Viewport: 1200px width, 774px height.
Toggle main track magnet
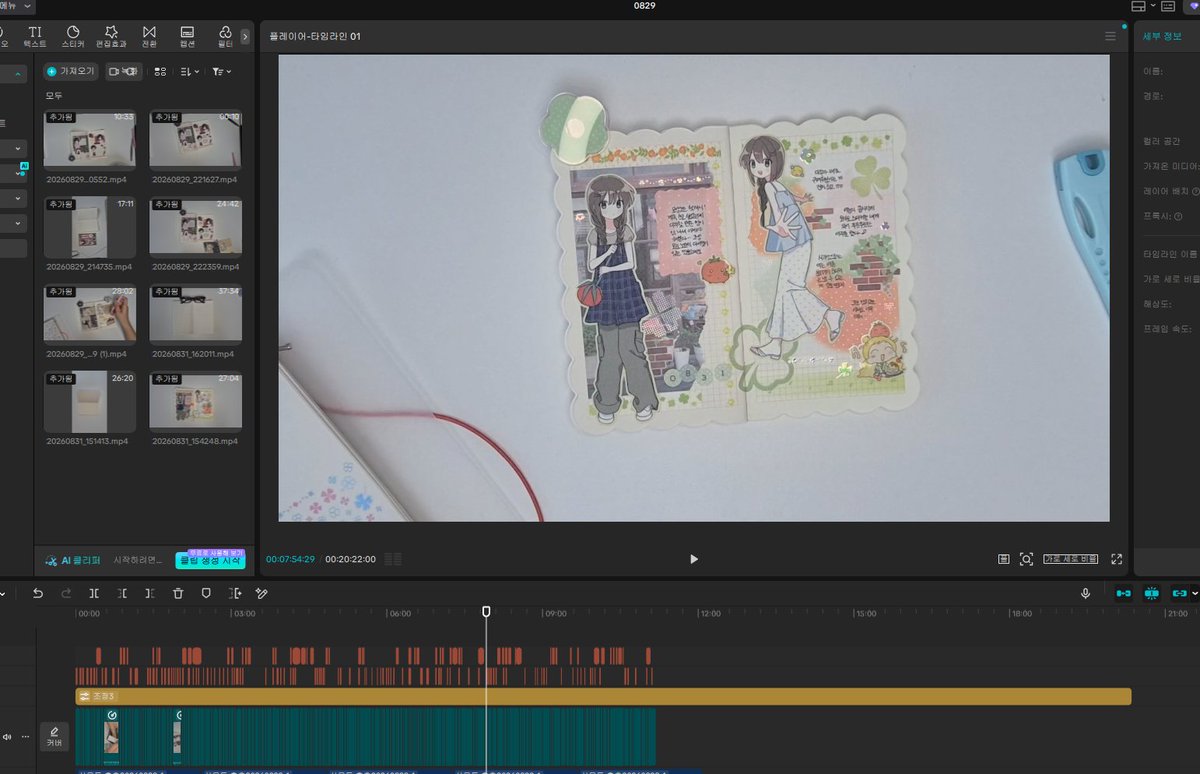point(1124,593)
